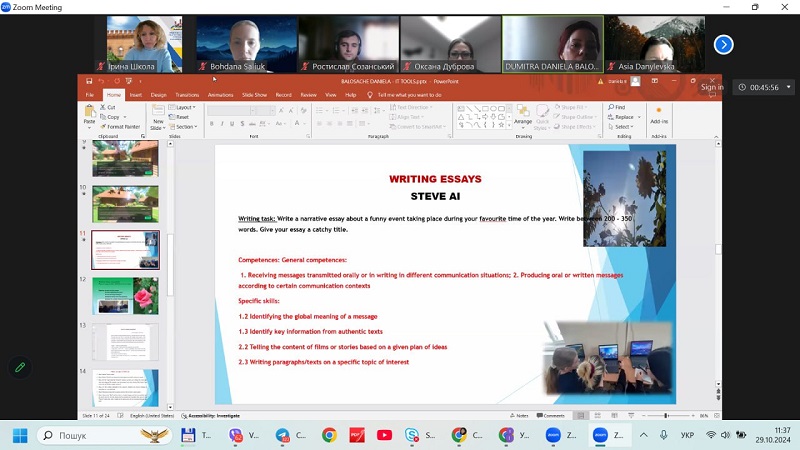Click the Zoom annotate pencil button
Image resolution: width=800 pixels, height=450 pixels.
[x=20, y=367]
